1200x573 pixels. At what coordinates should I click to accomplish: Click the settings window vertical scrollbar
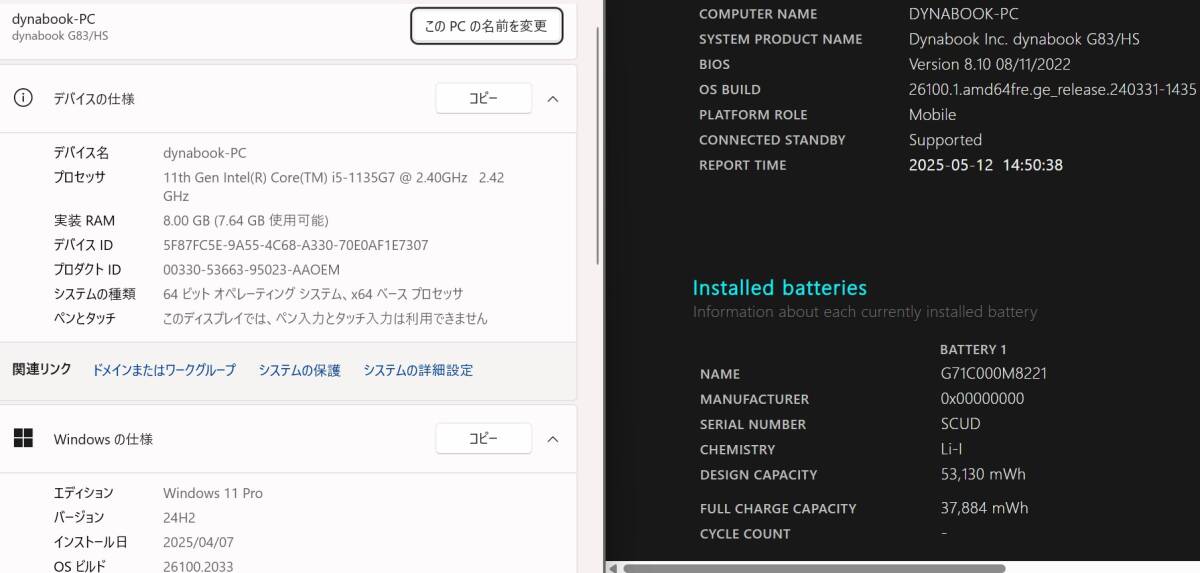tap(597, 145)
